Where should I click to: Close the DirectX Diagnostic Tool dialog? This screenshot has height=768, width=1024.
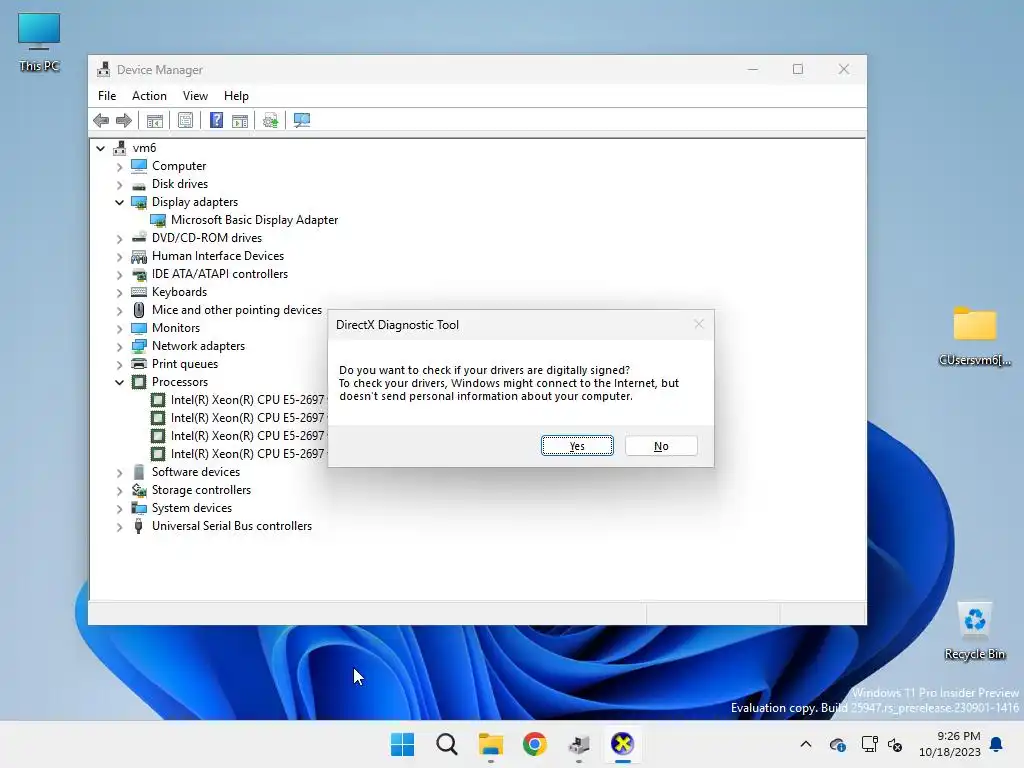pos(699,324)
